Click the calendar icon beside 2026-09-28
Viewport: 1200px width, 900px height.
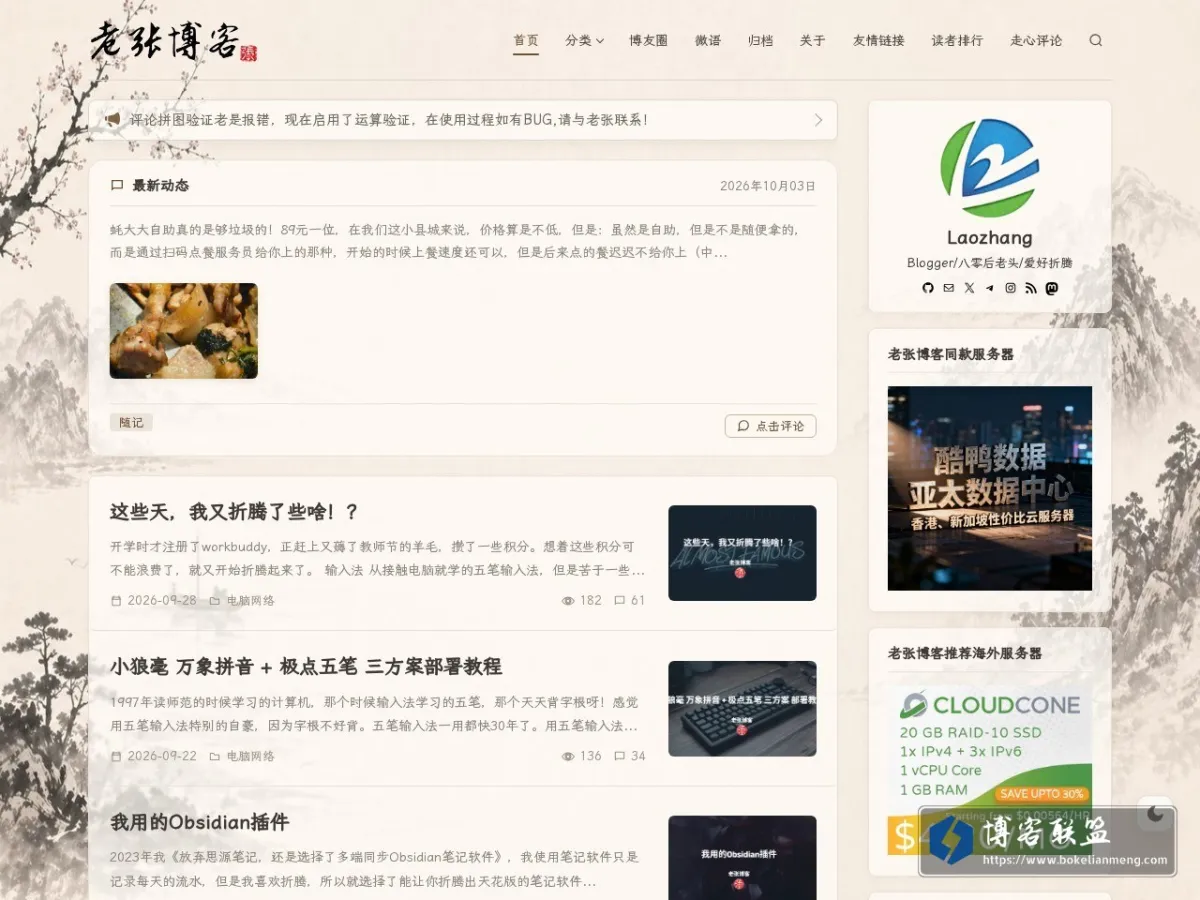116,601
